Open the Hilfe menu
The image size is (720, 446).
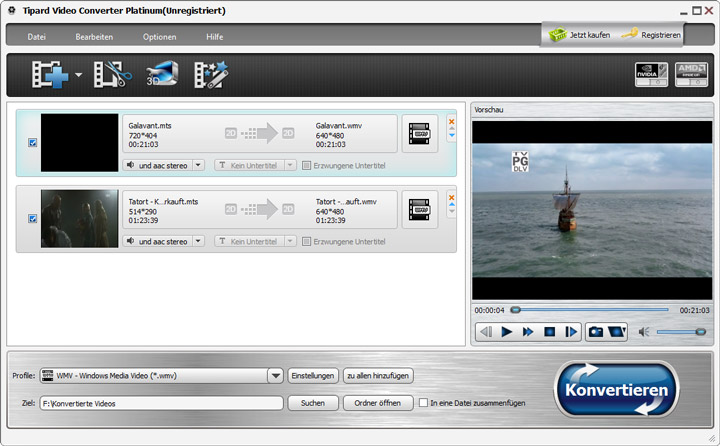coord(214,37)
